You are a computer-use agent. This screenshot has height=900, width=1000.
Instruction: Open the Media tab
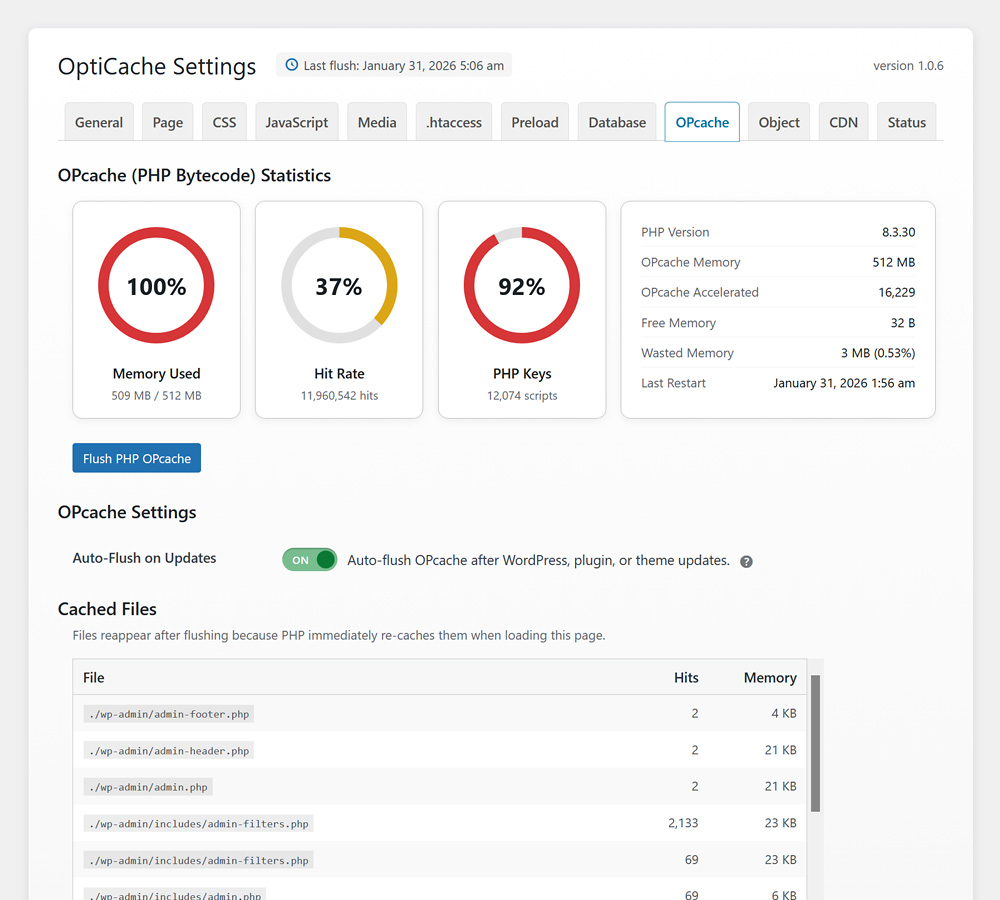pyautogui.click(x=377, y=122)
